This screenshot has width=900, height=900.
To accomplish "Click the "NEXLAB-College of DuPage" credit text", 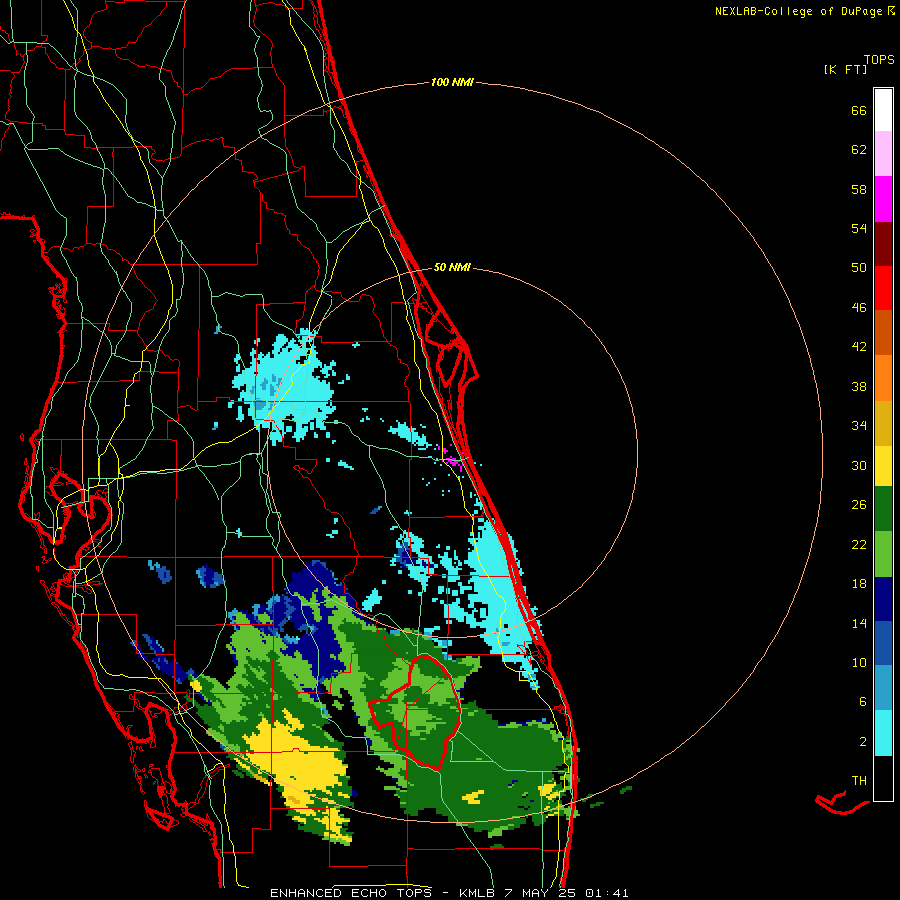I will (x=798, y=11).
